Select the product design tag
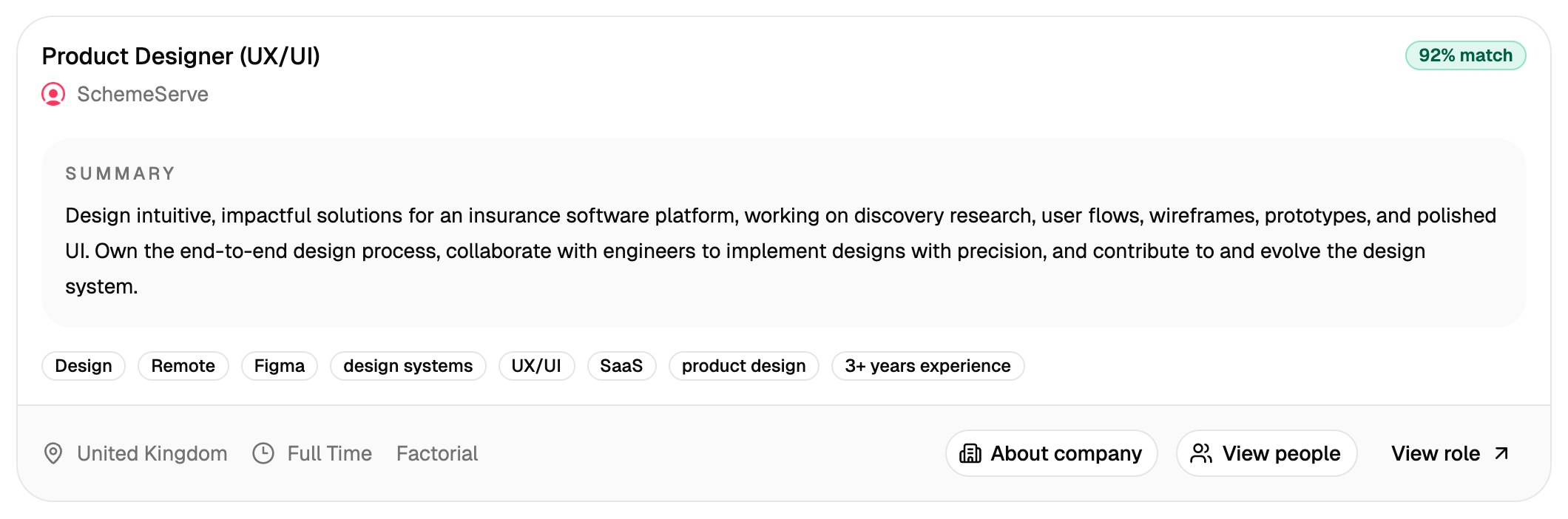Viewport: 1568px width, 519px height. tap(744, 366)
